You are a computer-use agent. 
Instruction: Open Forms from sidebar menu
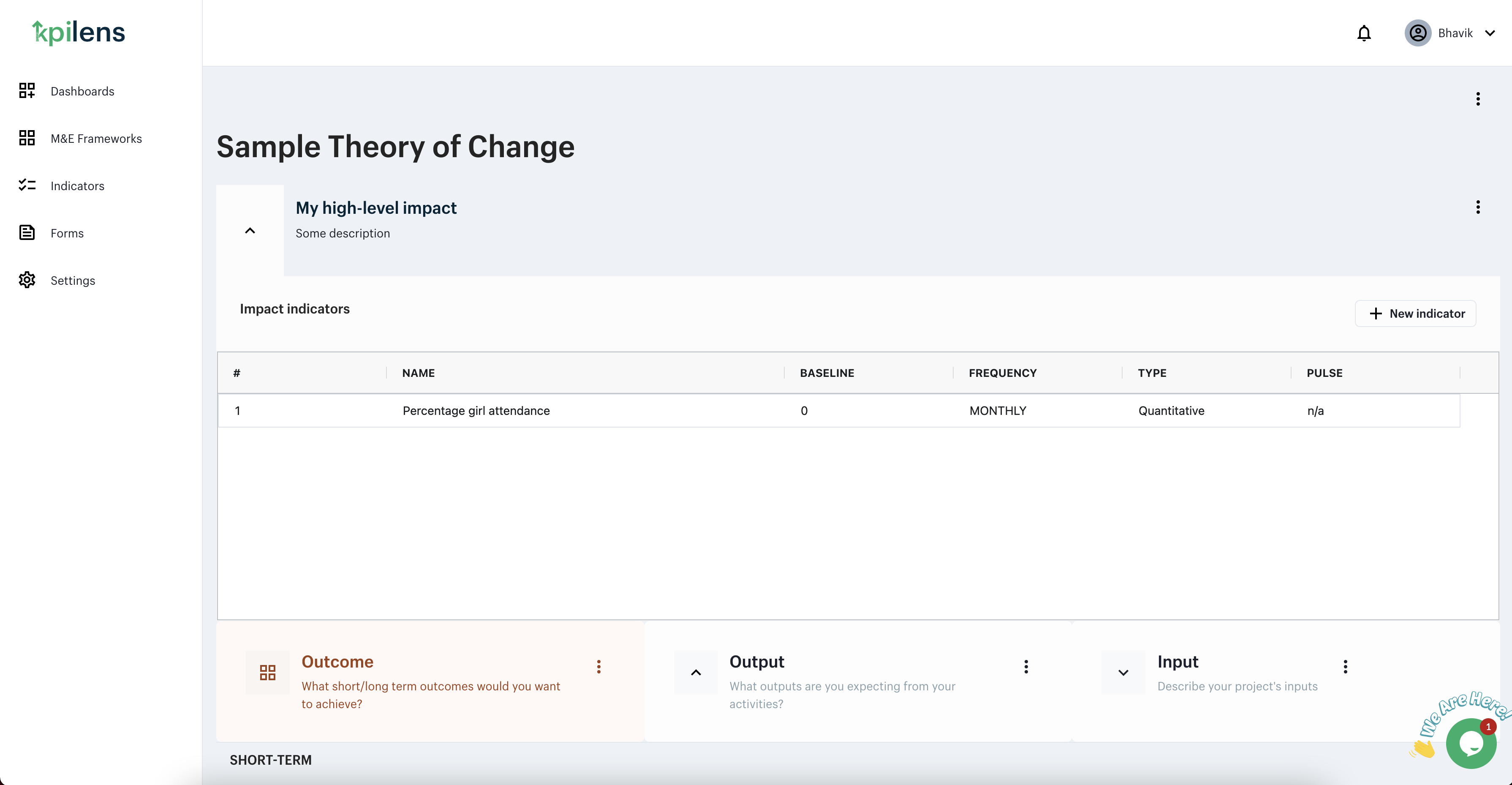coord(67,233)
